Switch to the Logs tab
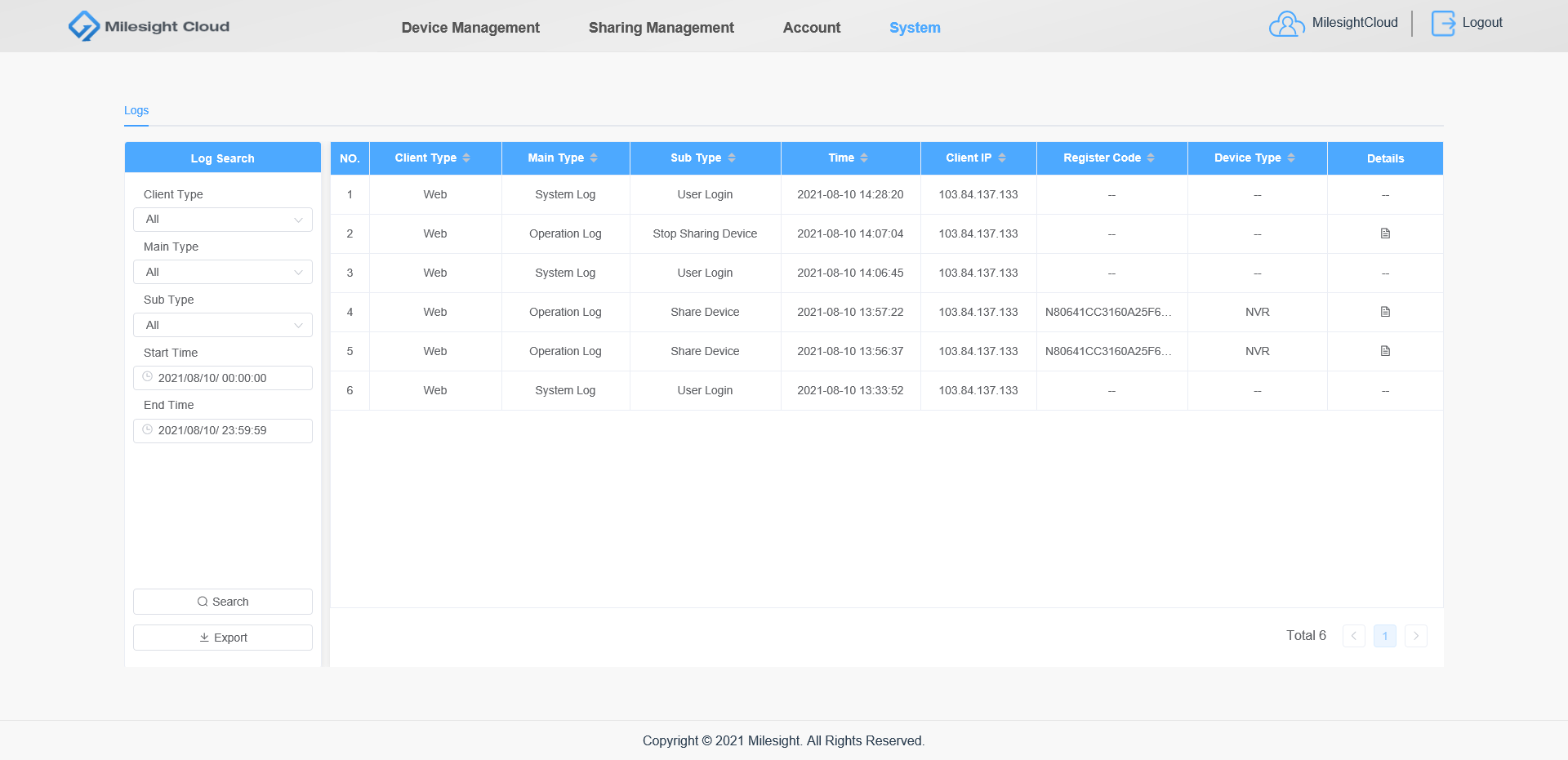The image size is (1568, 760). click(136, 110)
